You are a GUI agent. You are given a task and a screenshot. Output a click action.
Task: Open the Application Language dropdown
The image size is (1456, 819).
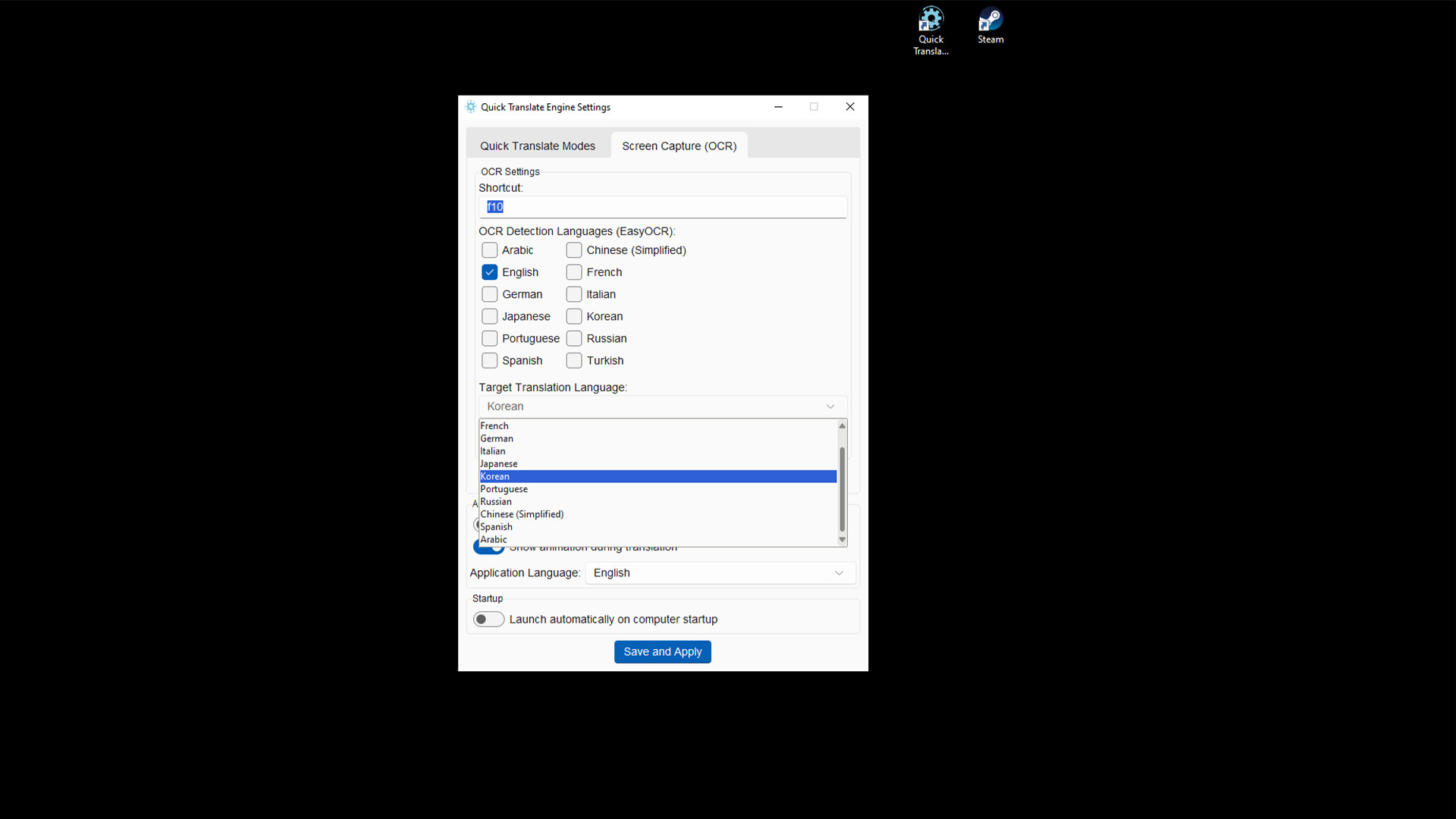point(720,573)
